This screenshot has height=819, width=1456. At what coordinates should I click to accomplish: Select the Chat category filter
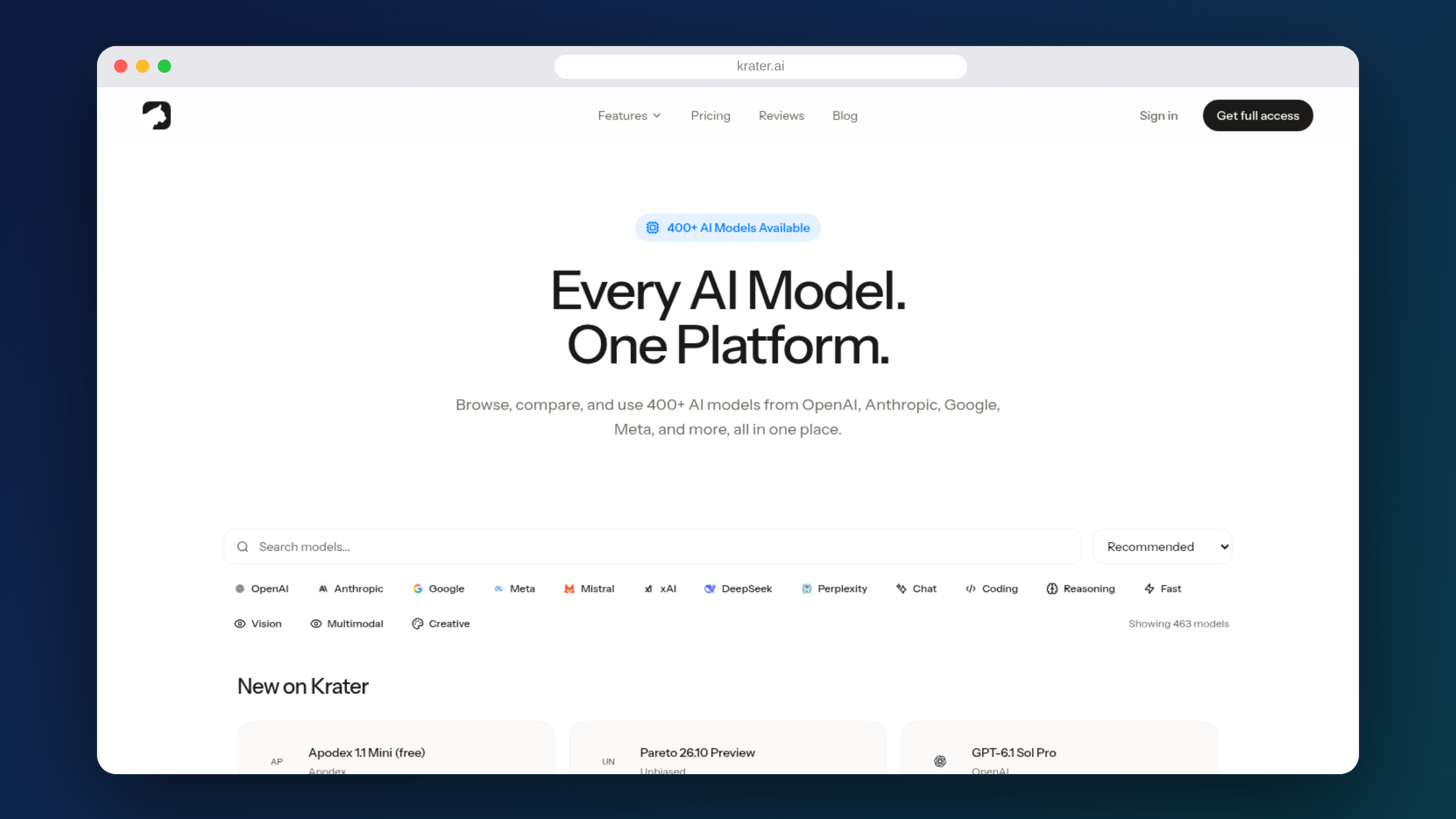[x=916, y=588]
